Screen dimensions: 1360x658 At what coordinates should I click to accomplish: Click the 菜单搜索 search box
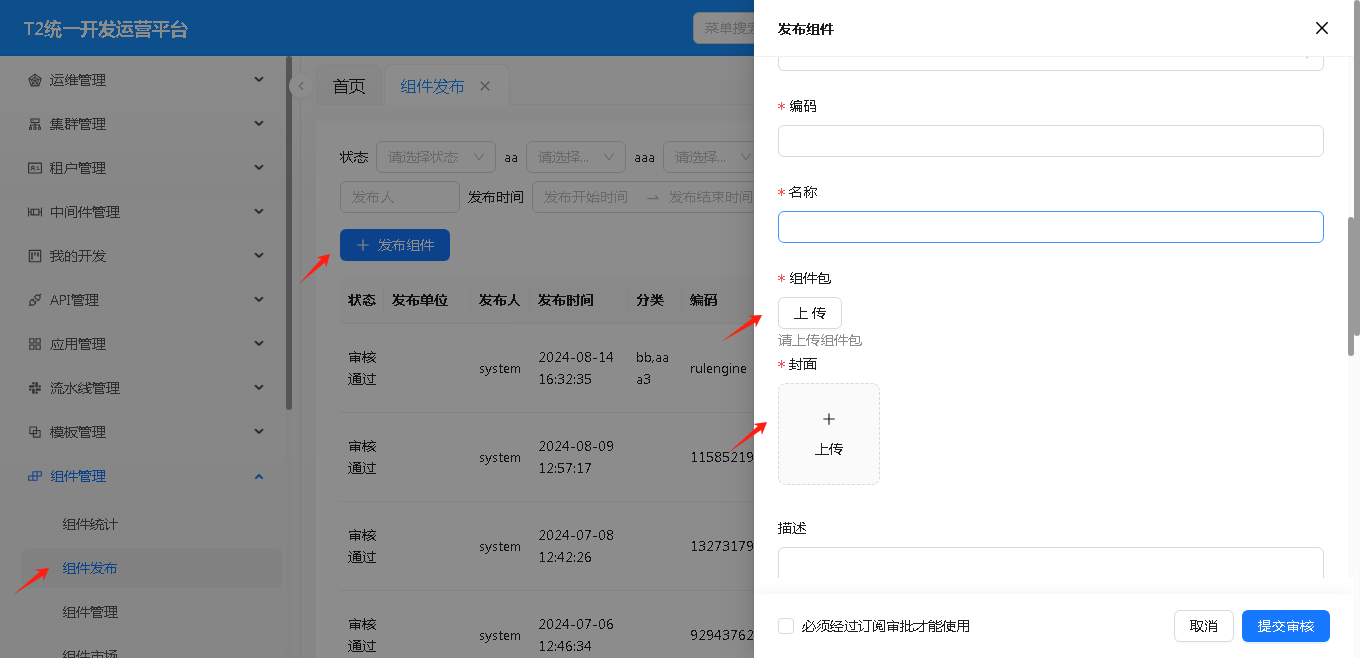pyautogui.click(x=724, y=28)
